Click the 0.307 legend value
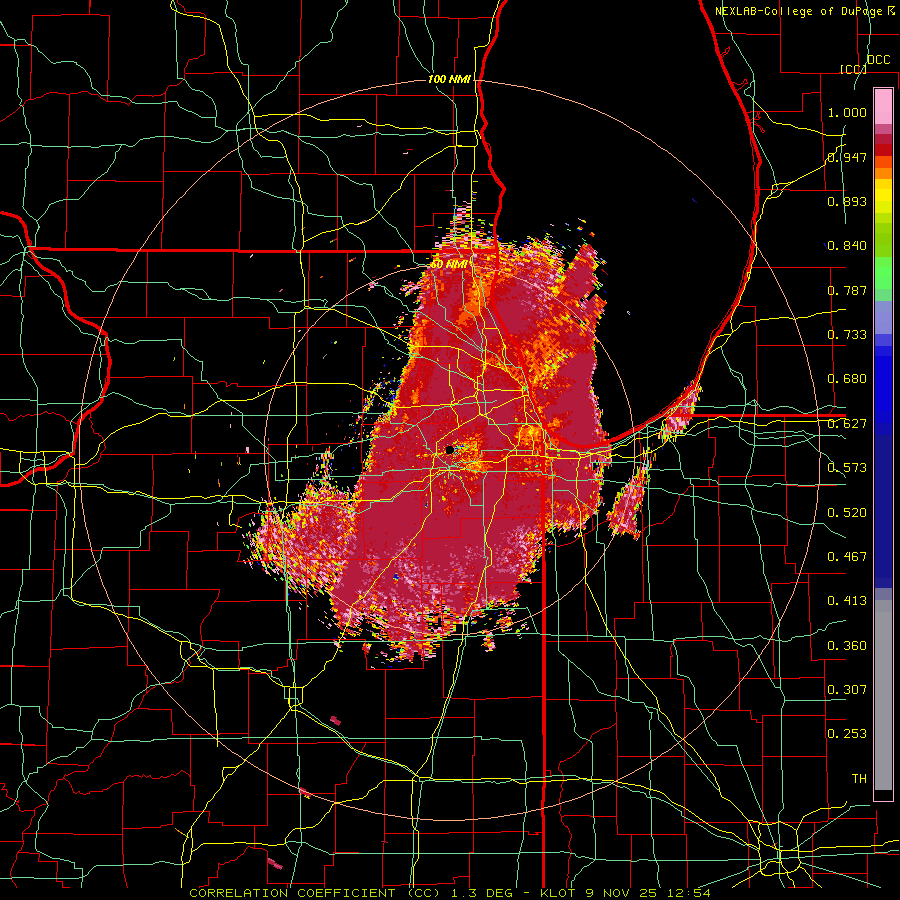 click(847, 690)
